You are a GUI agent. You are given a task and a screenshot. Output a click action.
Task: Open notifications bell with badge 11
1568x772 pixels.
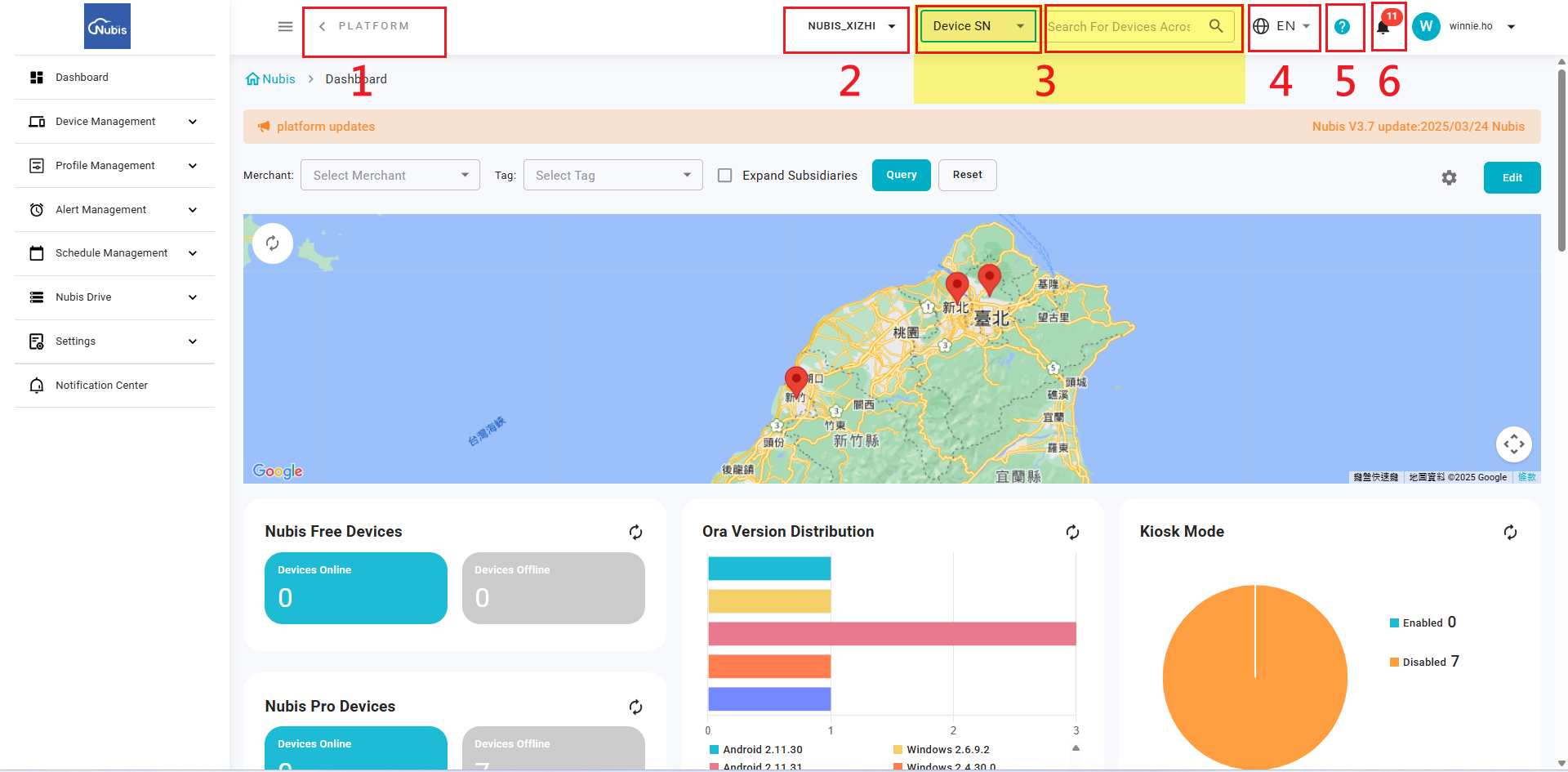pyautogui.click(x=1383, y=26)
